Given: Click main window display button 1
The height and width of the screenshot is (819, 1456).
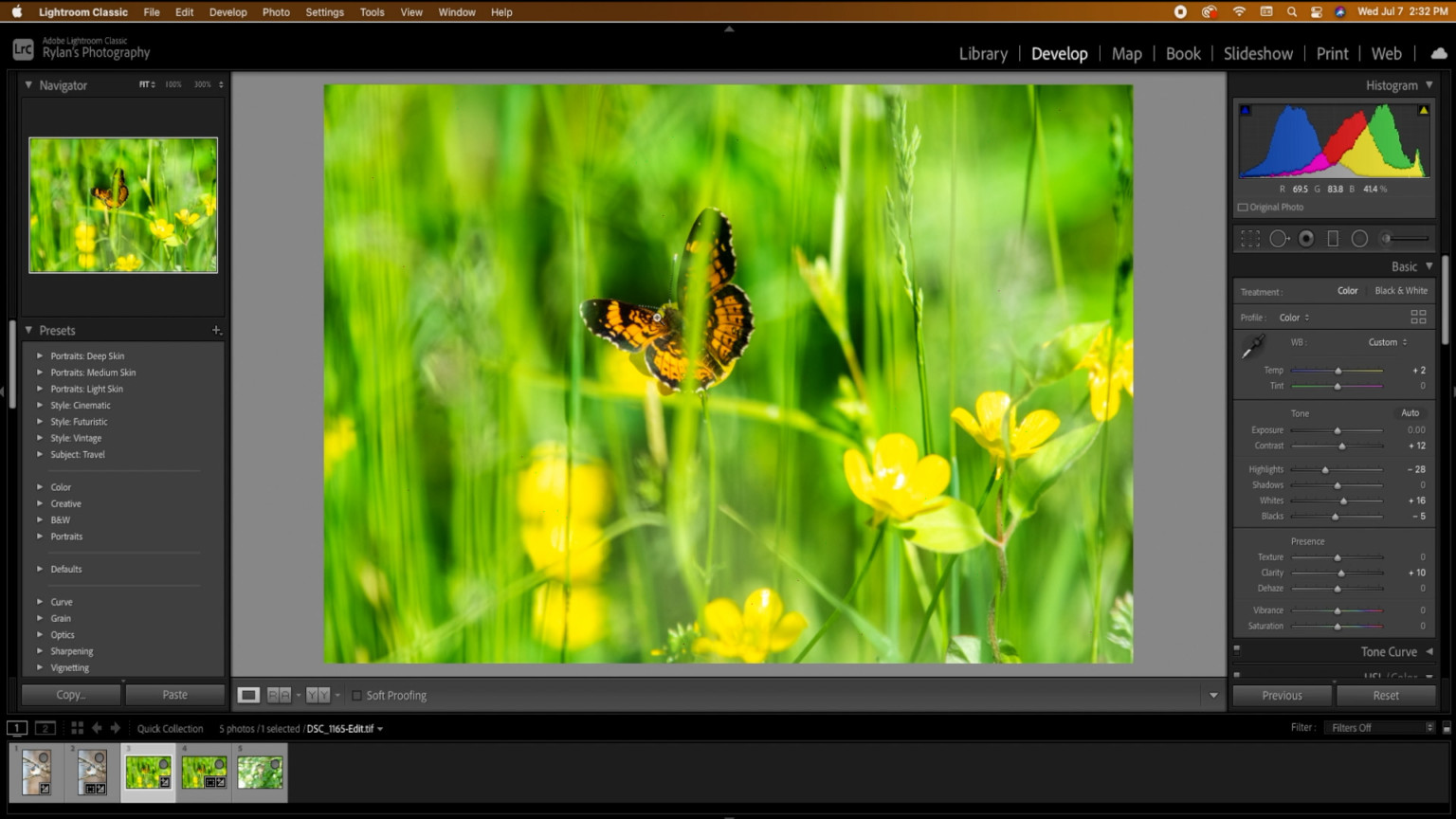Looking at the screenshot, I should click(17, 728).
